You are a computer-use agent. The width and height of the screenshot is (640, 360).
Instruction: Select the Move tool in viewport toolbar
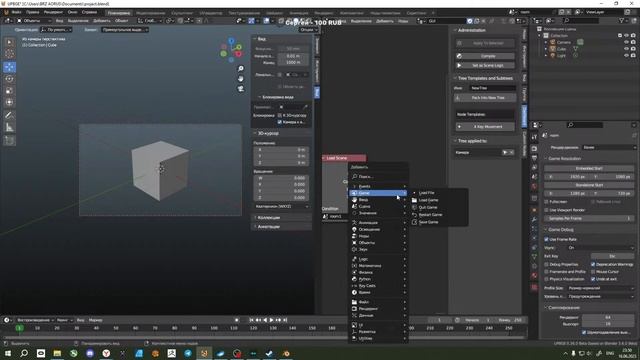(9, 67)
